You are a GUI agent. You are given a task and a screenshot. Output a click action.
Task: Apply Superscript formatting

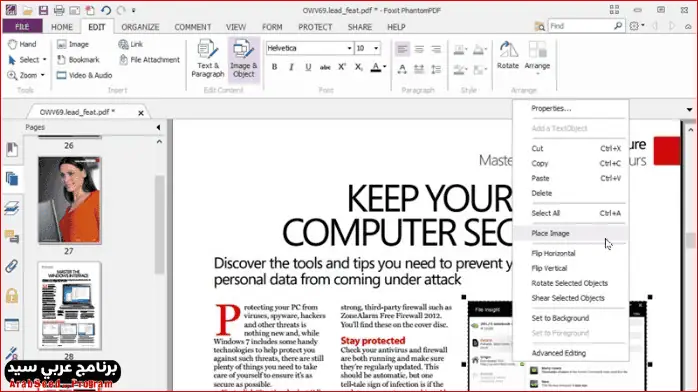point(342,67)
